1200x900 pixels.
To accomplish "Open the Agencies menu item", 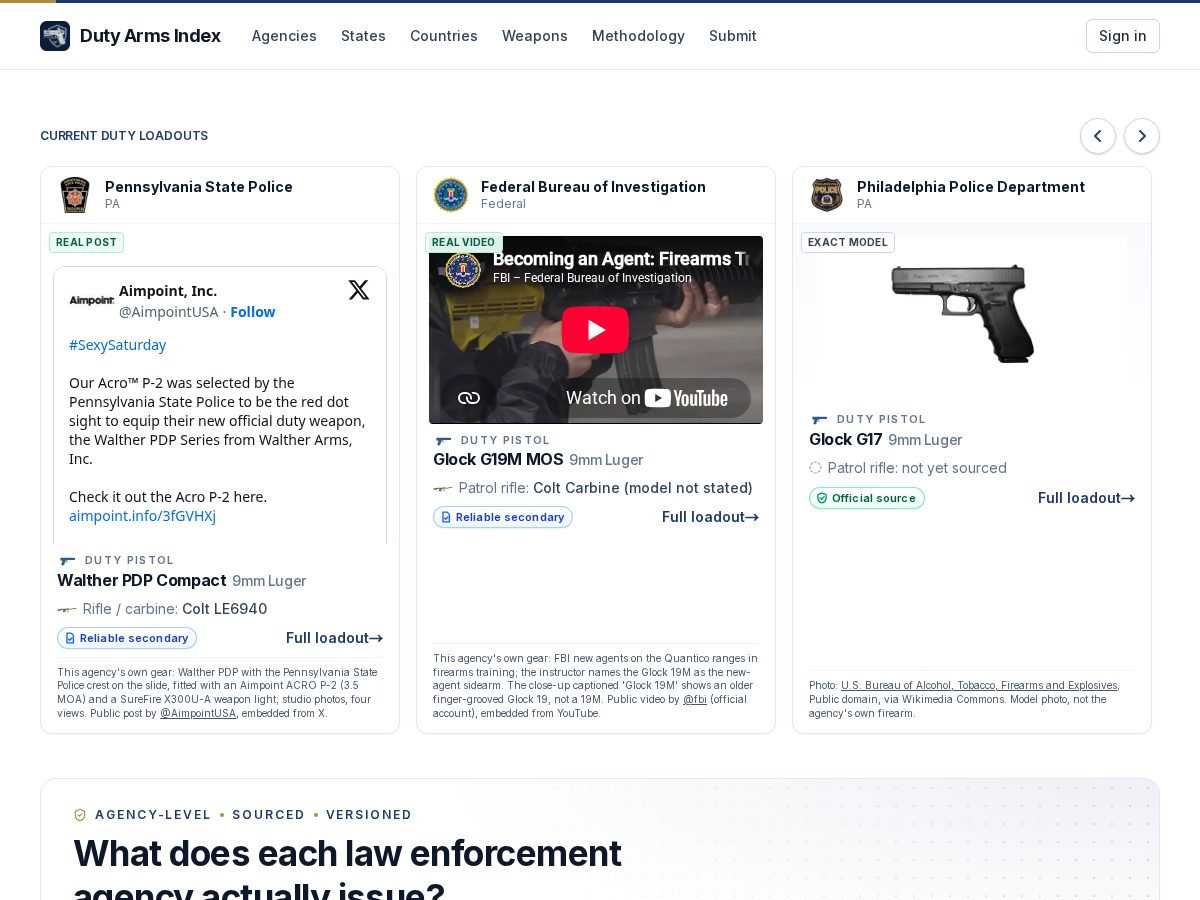I will pos(284,36).
